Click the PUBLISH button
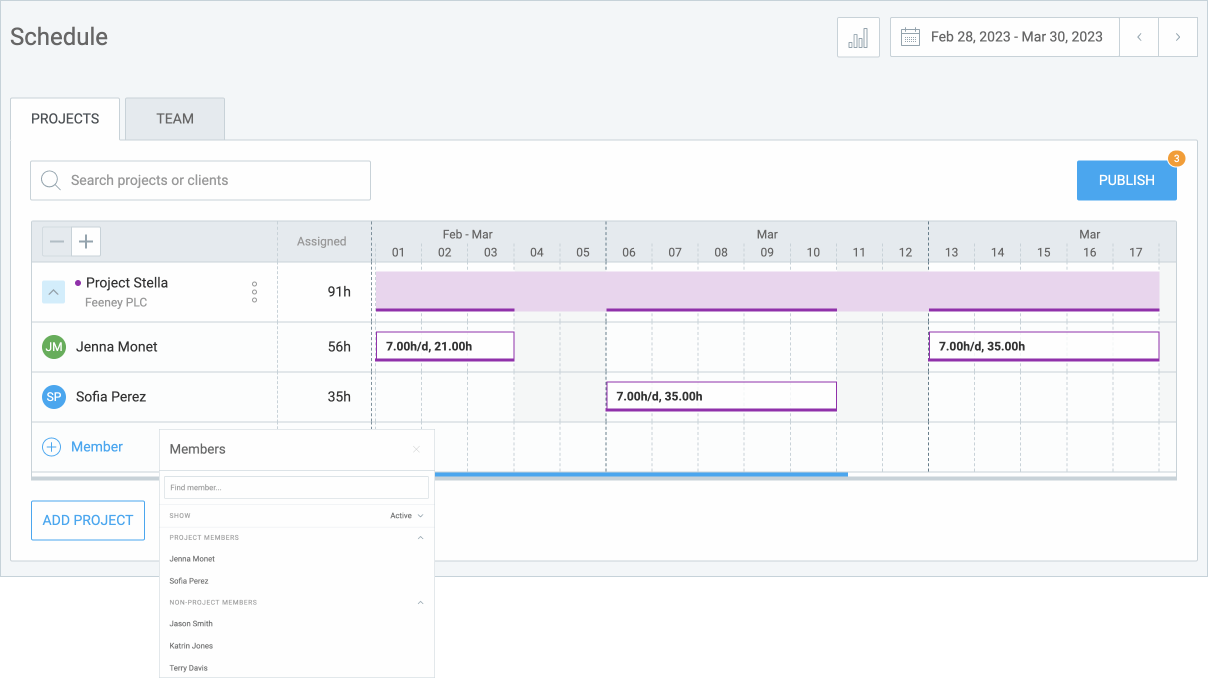Viewport: 1208px width, 678px height. 1126,180
